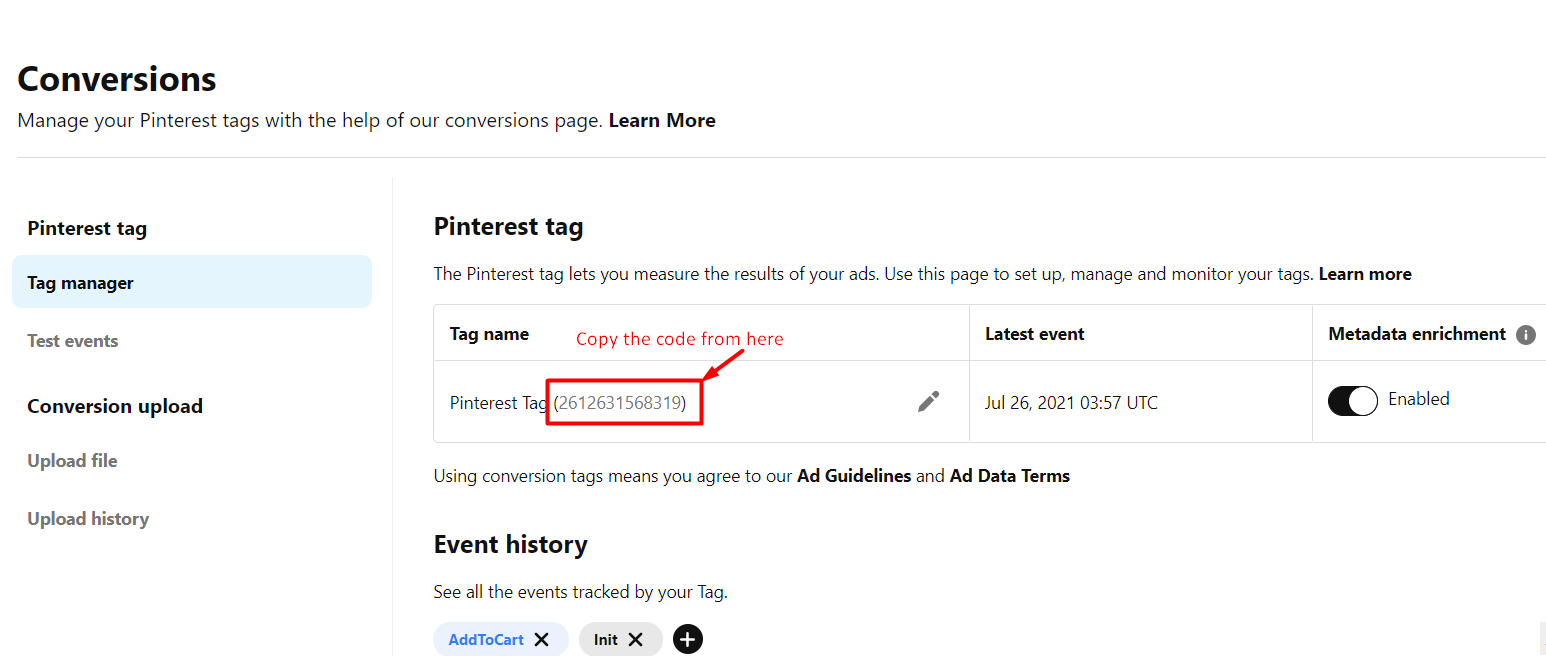
Task: Open the Tag manager section
Action: [x=192, y=282]
